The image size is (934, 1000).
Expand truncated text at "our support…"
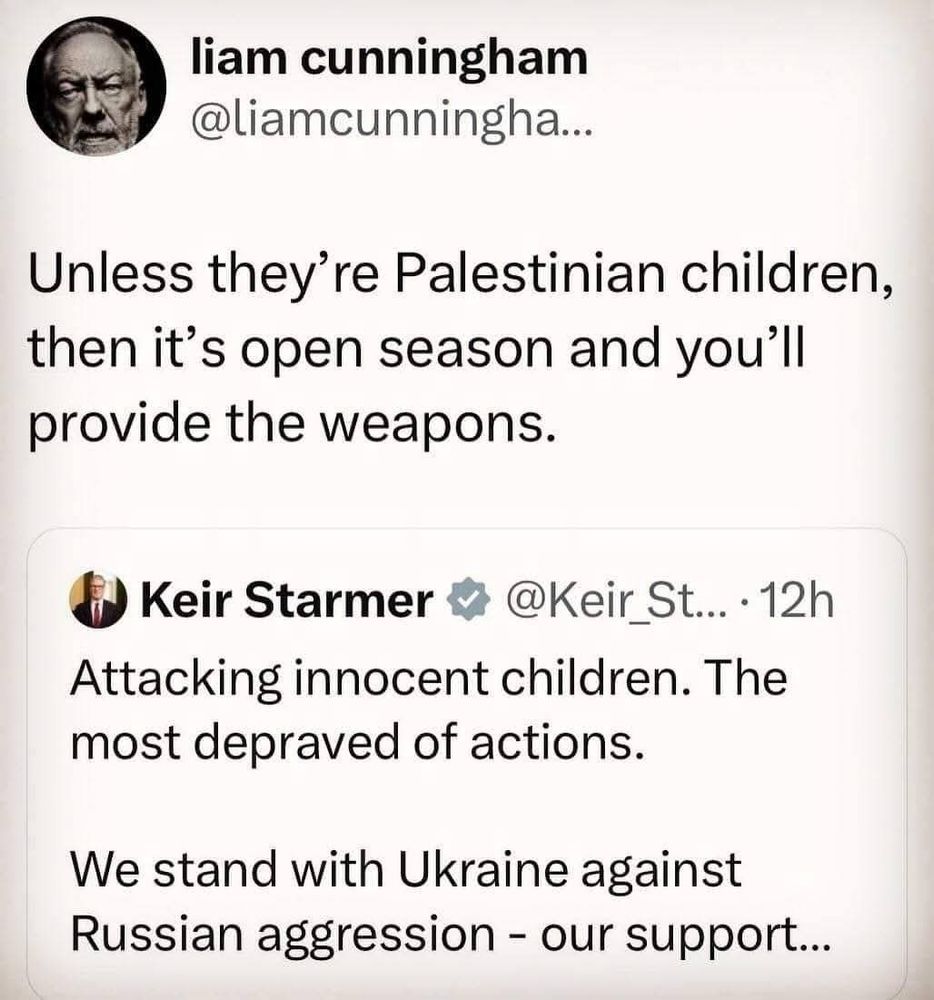click(x=685, y=936)
